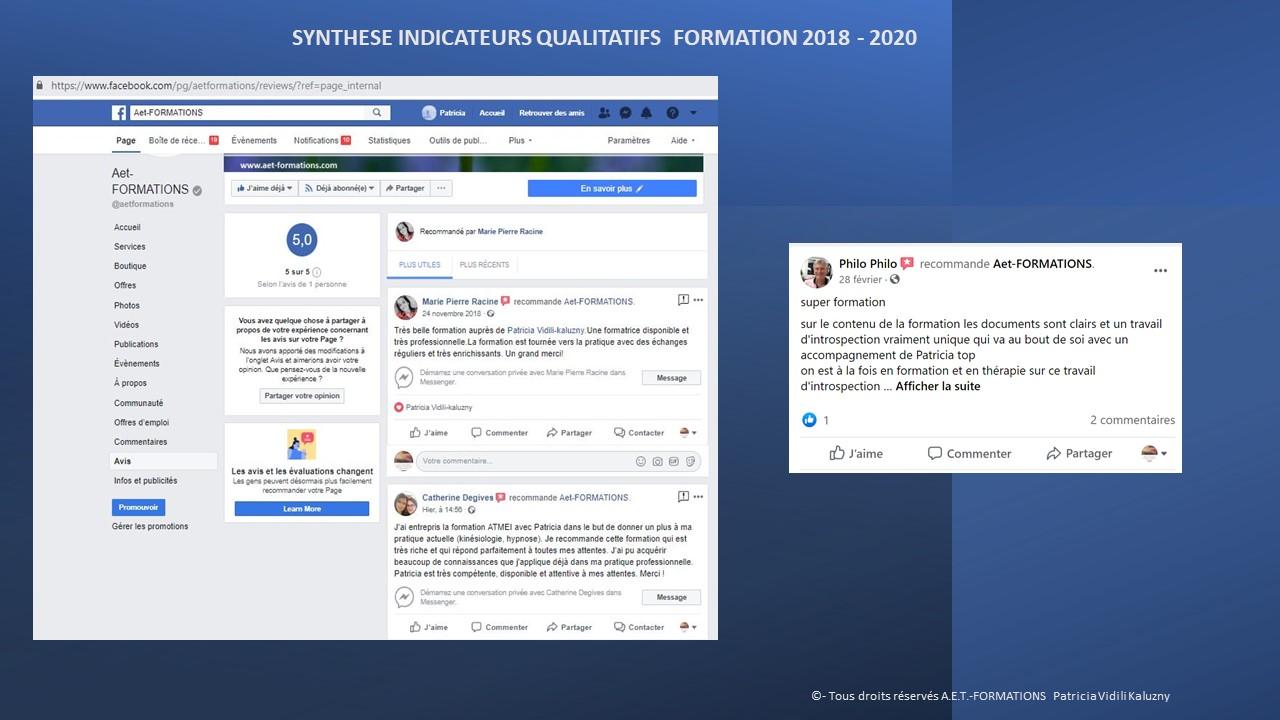Screen dimensions: 1280x720
Task: Switch to the Page tab
Action: tap(126, 141)
